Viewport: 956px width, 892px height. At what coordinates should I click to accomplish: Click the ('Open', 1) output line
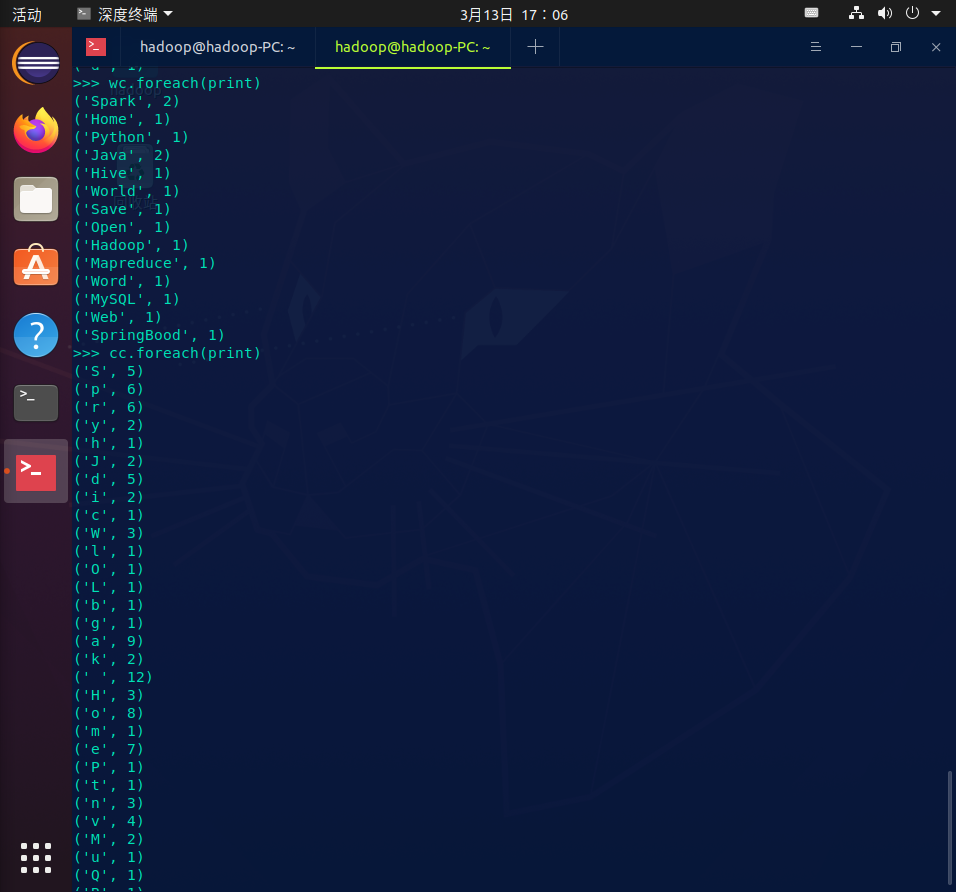tap(122, 227)
